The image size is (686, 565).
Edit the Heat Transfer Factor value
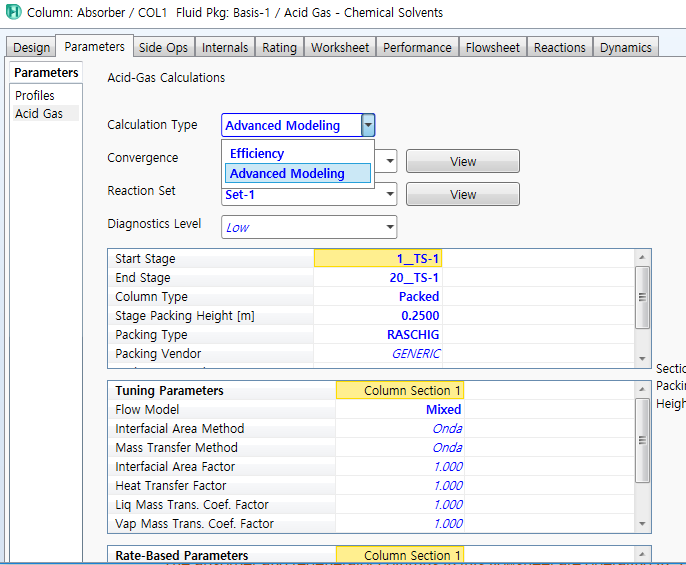pos(400,485)
